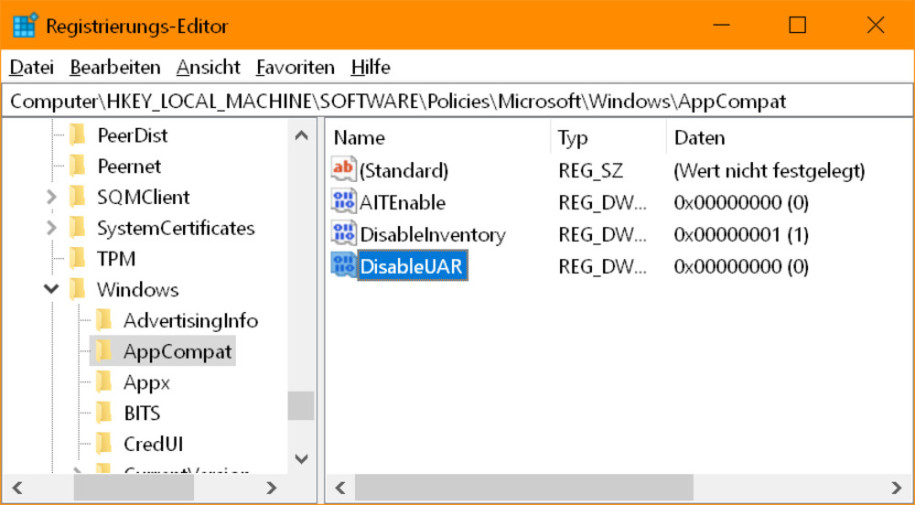This screenshot has height=505, width=915.
Task: Click the AdvertisingInfo folder icon
Action: [x=104, y=321]
